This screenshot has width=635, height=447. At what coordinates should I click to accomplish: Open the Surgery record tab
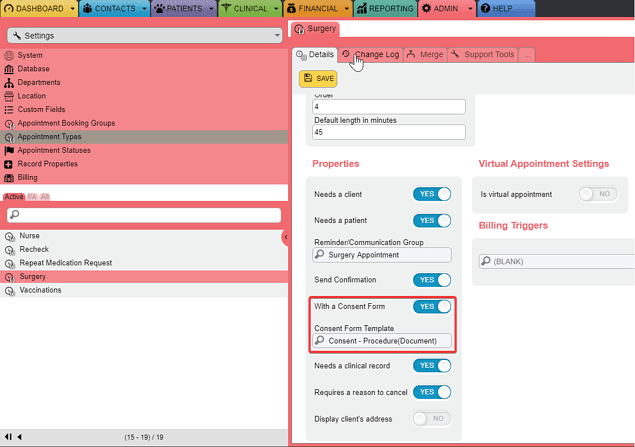point(315,28)
